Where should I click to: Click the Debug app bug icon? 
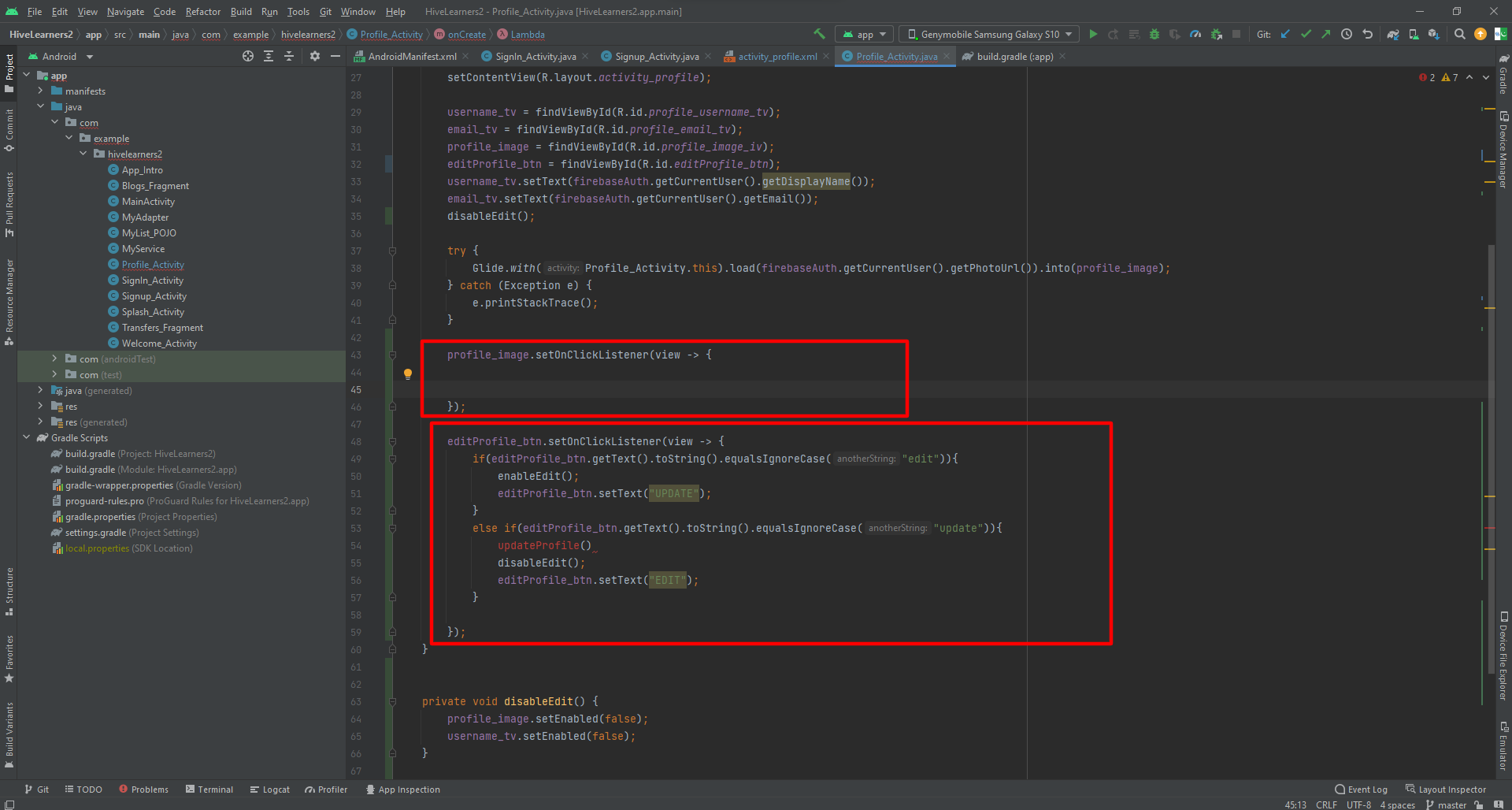pos(1154,34)
